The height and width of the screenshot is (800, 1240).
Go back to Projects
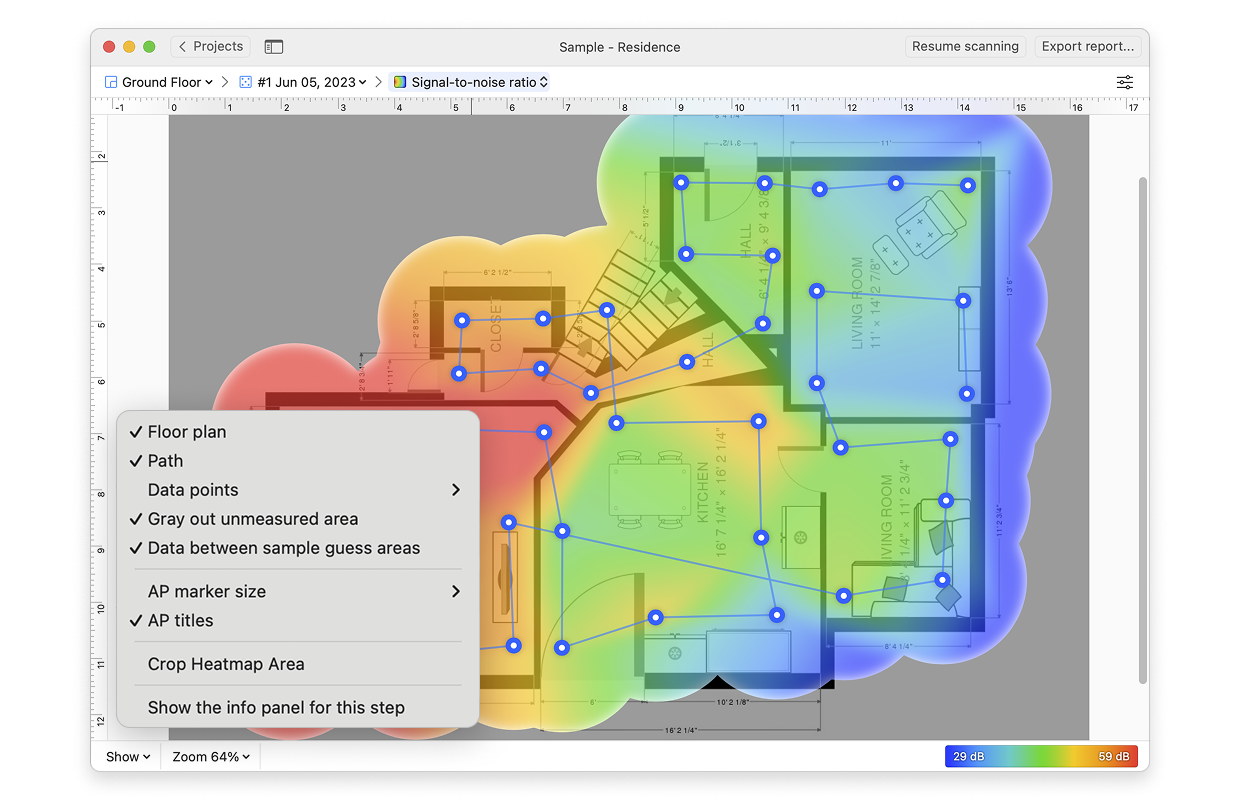click(x=209, y=46)
